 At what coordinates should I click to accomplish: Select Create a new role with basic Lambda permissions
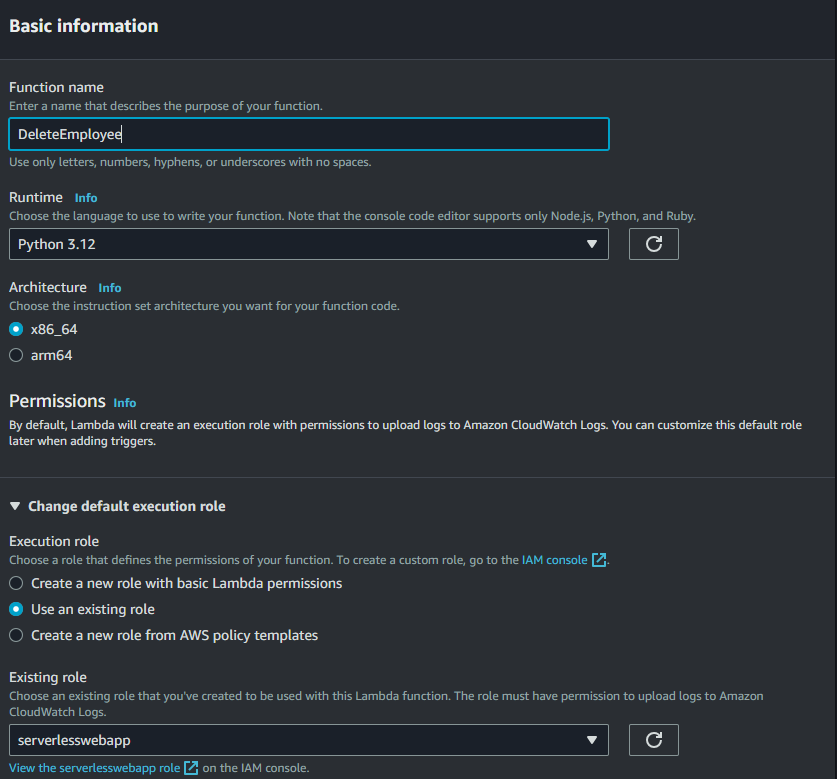coord(16,583)
